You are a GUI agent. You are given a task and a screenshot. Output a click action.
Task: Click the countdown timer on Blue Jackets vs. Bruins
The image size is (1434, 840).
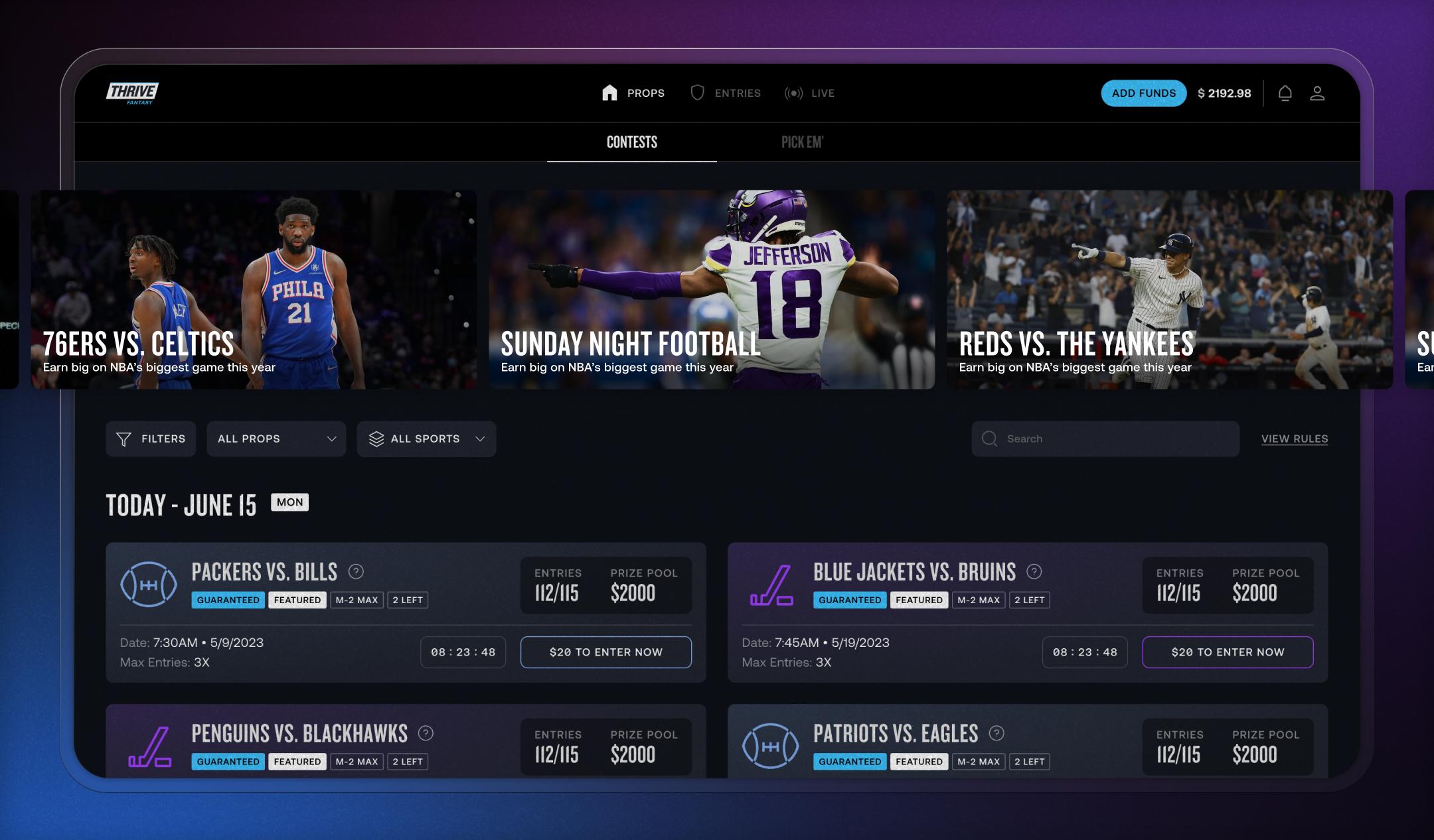pyautogui.click(x=1085, y=652)
